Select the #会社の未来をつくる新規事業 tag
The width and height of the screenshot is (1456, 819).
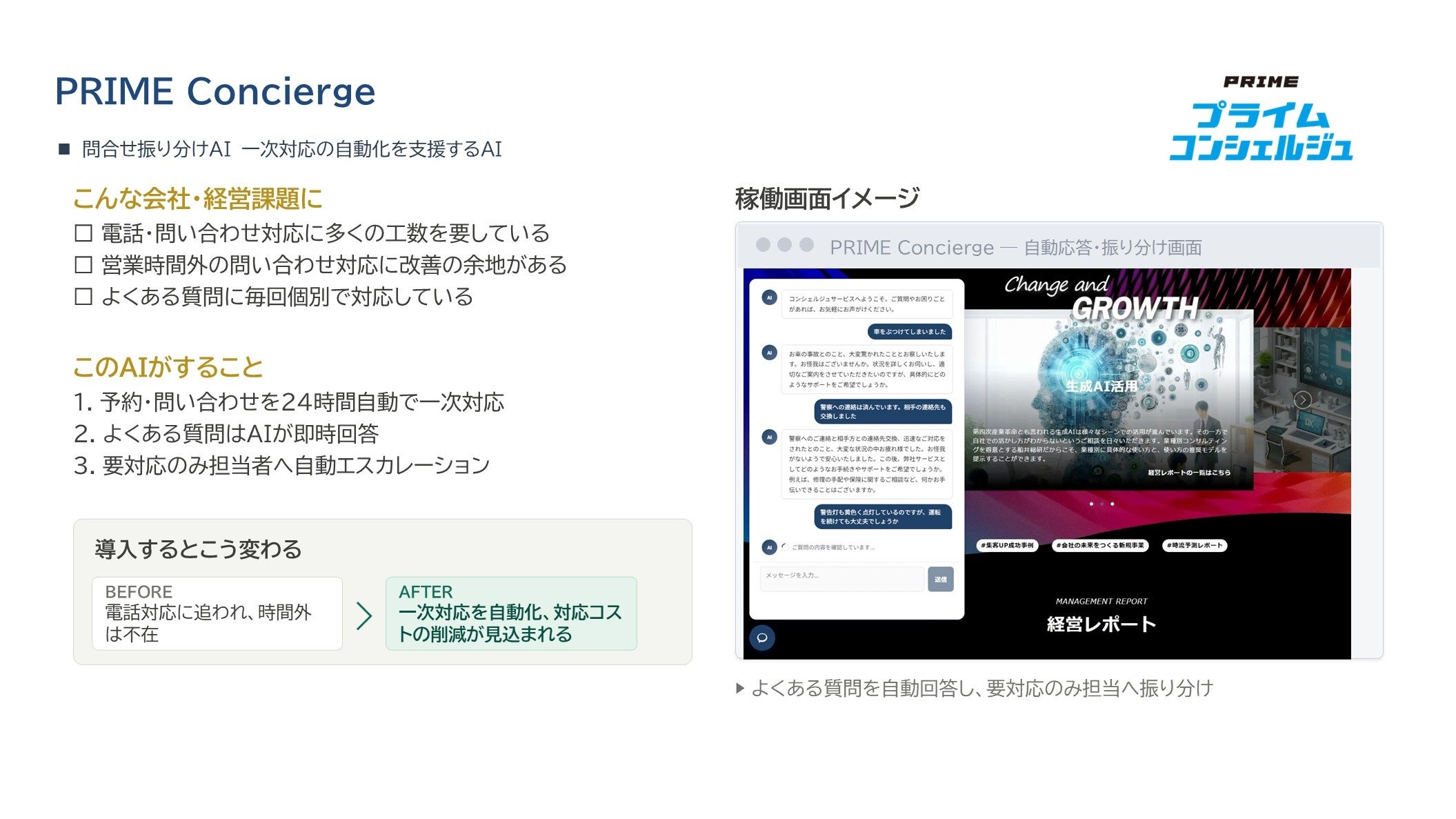[x=1100, y=546]
